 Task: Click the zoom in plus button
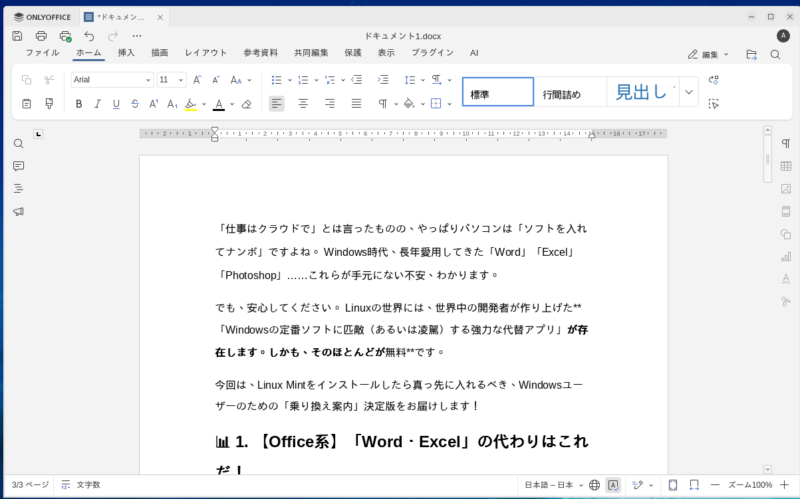(x=790, y=485)
